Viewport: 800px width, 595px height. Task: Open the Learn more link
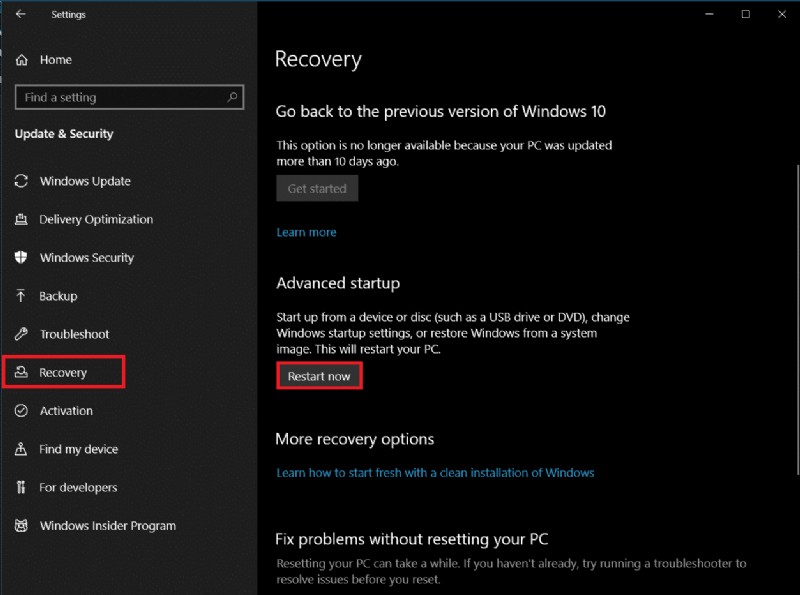point(306,231)
